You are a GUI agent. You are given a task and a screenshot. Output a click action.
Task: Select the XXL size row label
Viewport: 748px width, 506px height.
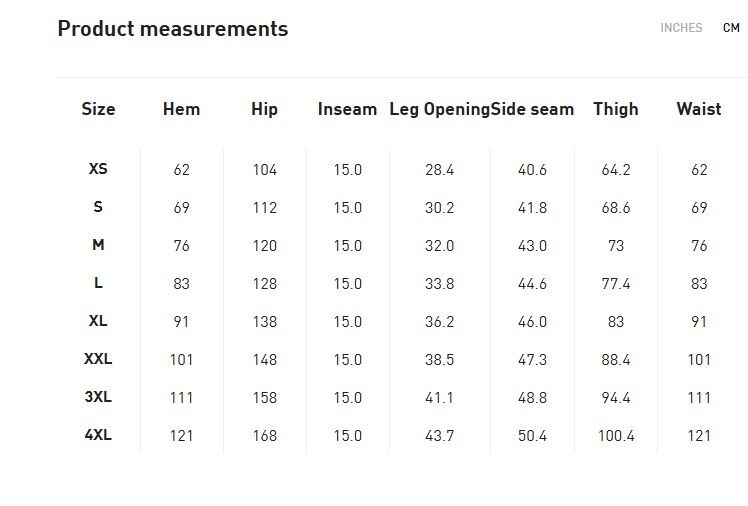click(98, 359)
